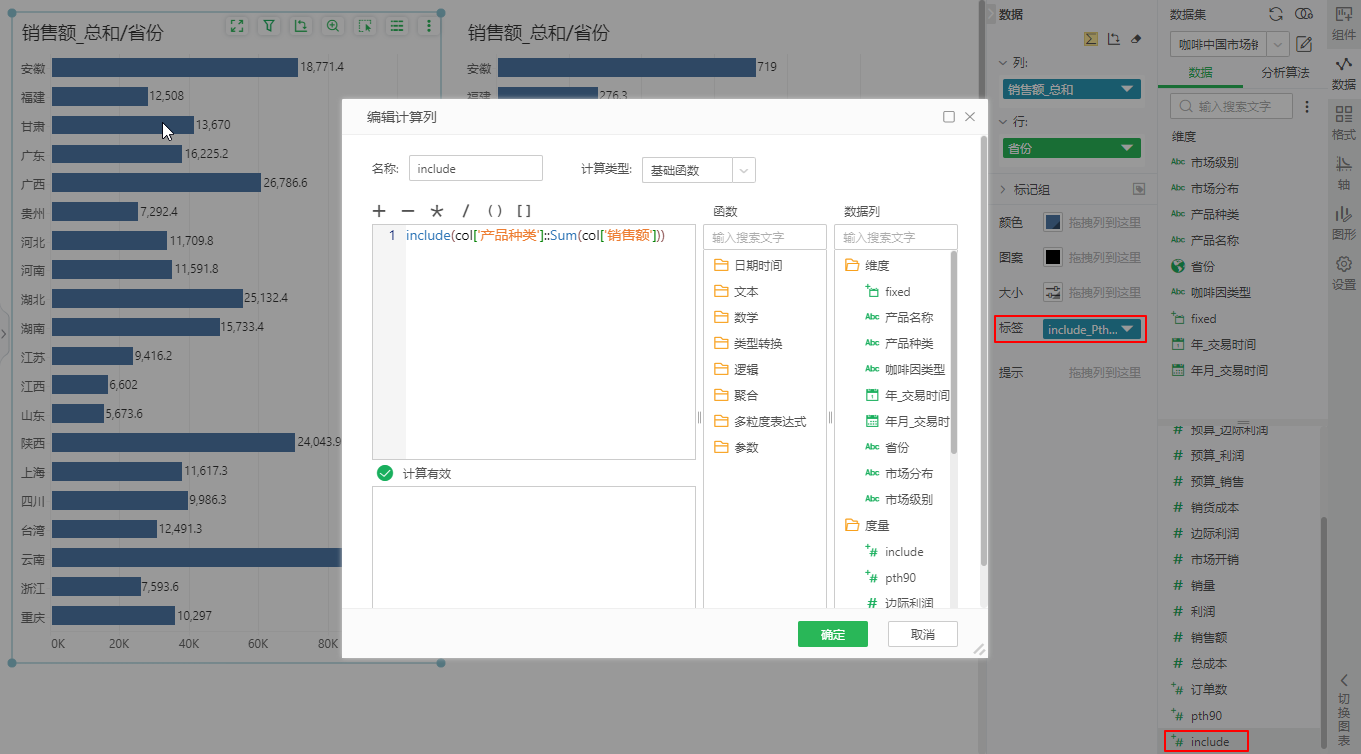Click the fullscreen expand icon on chart
This screenshot has height=754, width=1361.
(x=237, y=26)
